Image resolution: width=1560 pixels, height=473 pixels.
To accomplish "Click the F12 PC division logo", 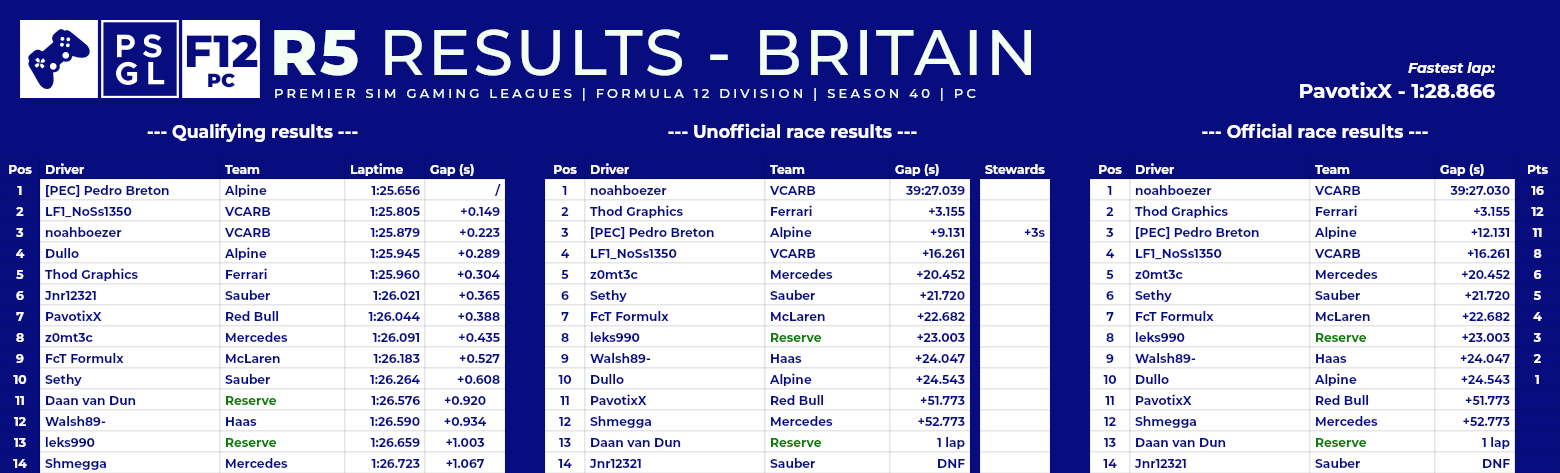I will [x=221, y=59].
